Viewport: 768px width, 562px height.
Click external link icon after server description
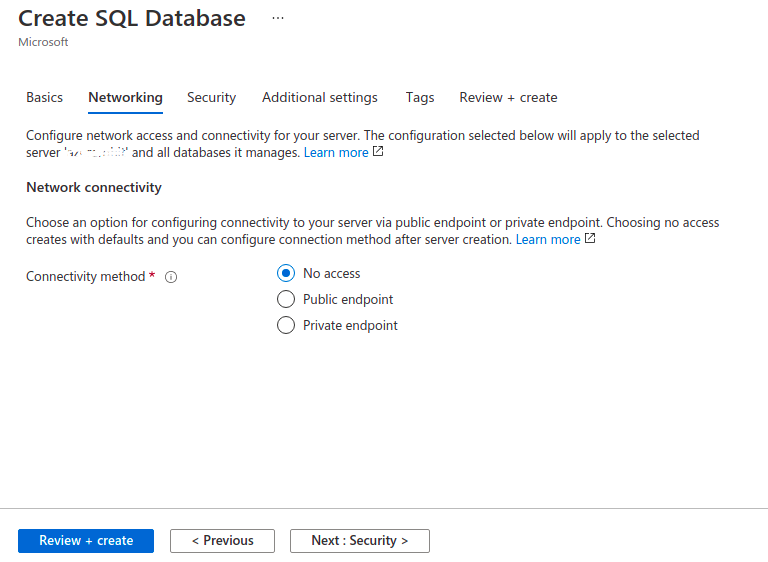378,152
